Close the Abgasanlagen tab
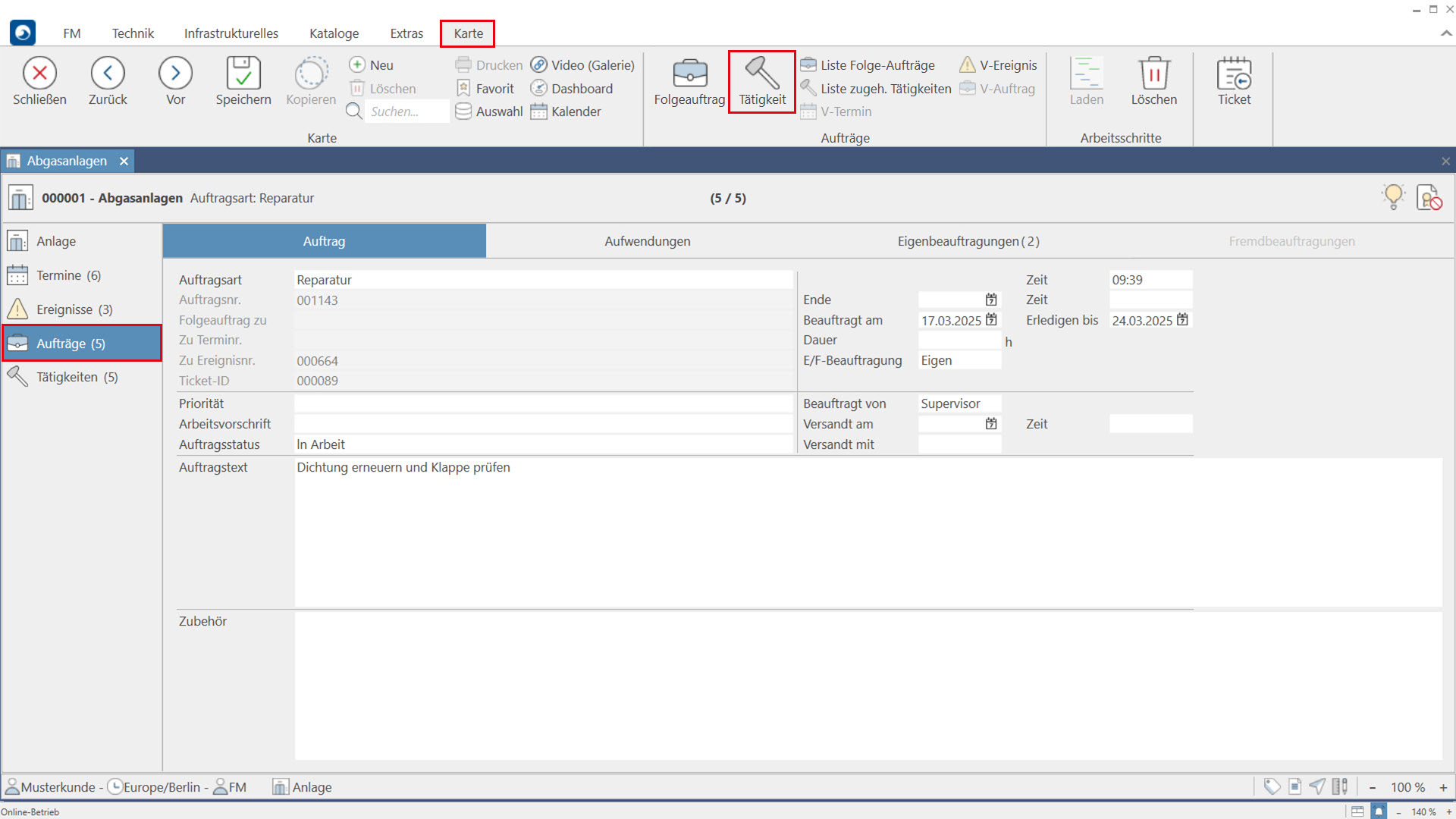1456x819 pixels. [124, 161]
